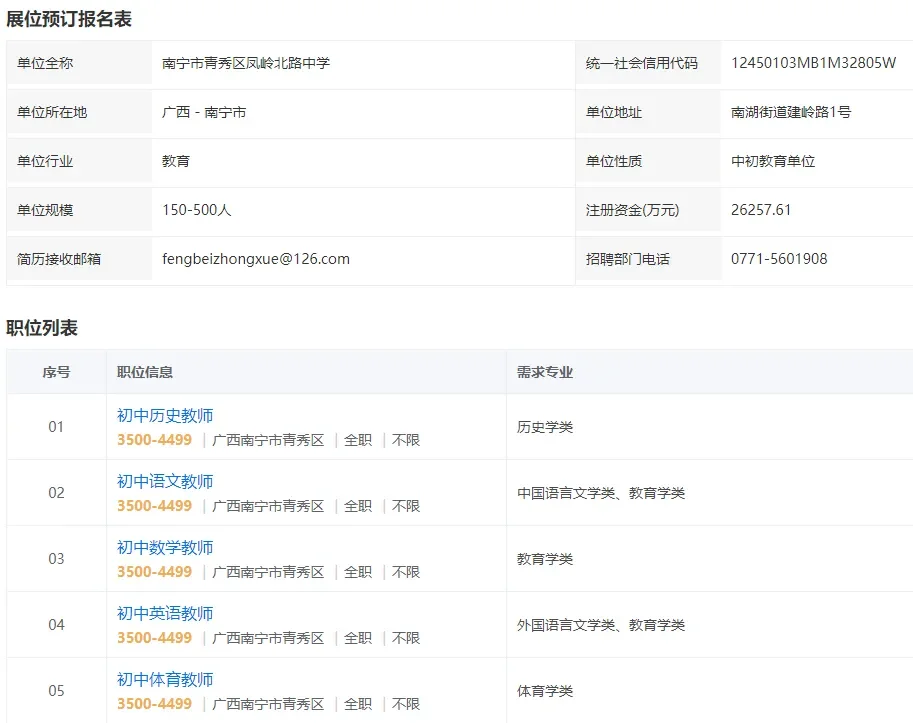Click the address 南湖街道建岭路1号
Image resolution: width=913 pixels, height=723 pixels.
(791, 112)
